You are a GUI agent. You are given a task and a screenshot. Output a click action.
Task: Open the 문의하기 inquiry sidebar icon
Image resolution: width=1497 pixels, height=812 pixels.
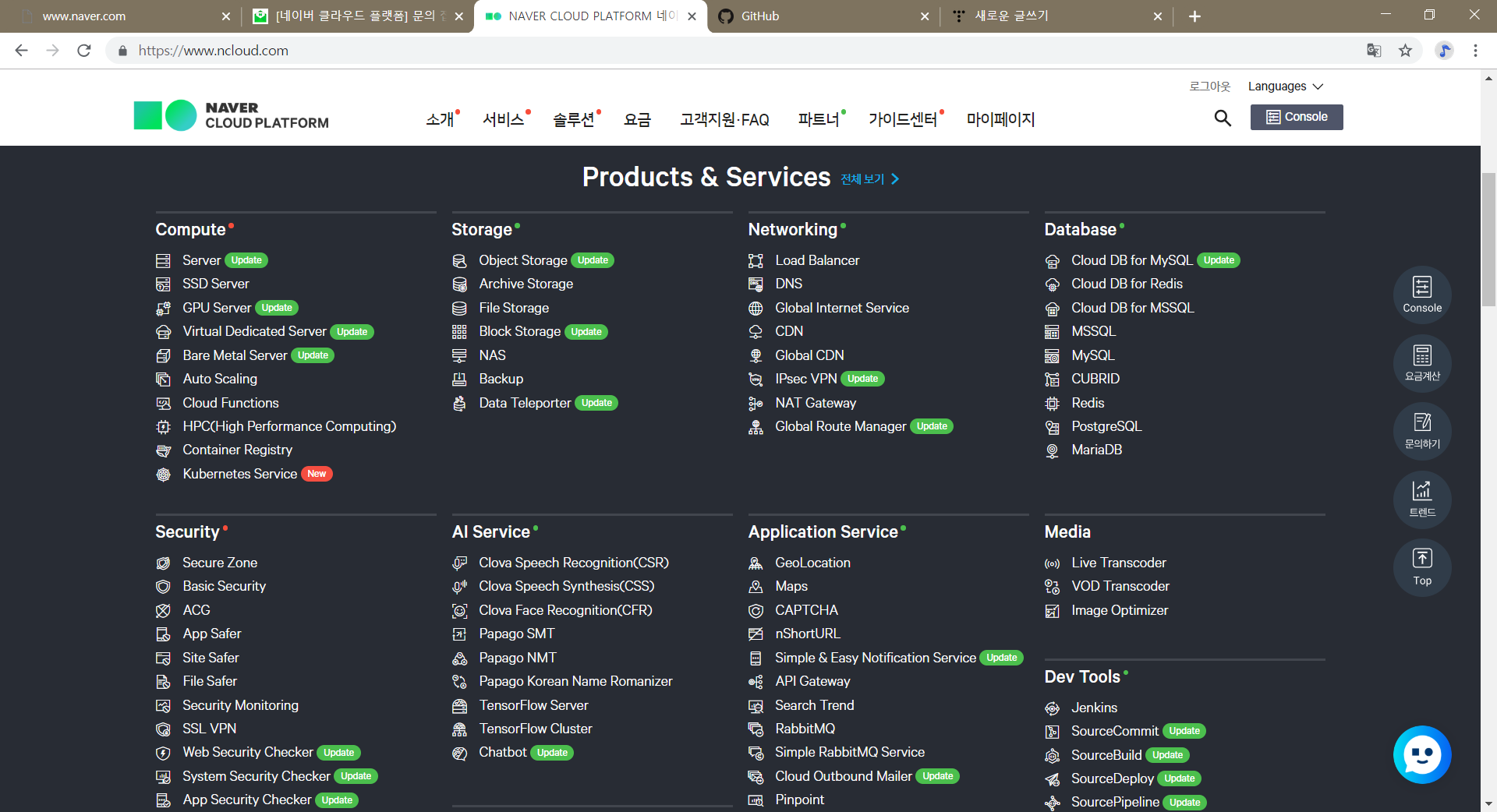(x=1422, y=431)
